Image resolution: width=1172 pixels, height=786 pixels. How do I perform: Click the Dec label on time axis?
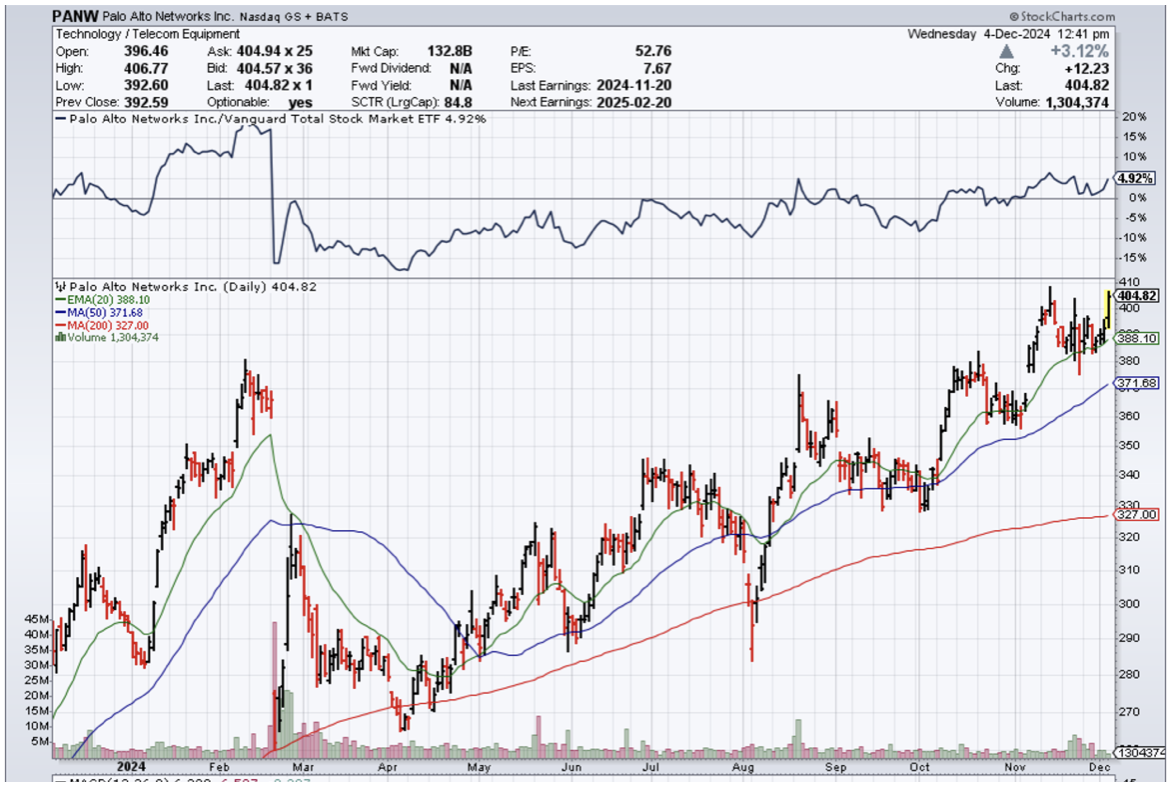click(x=1099, y=767)
